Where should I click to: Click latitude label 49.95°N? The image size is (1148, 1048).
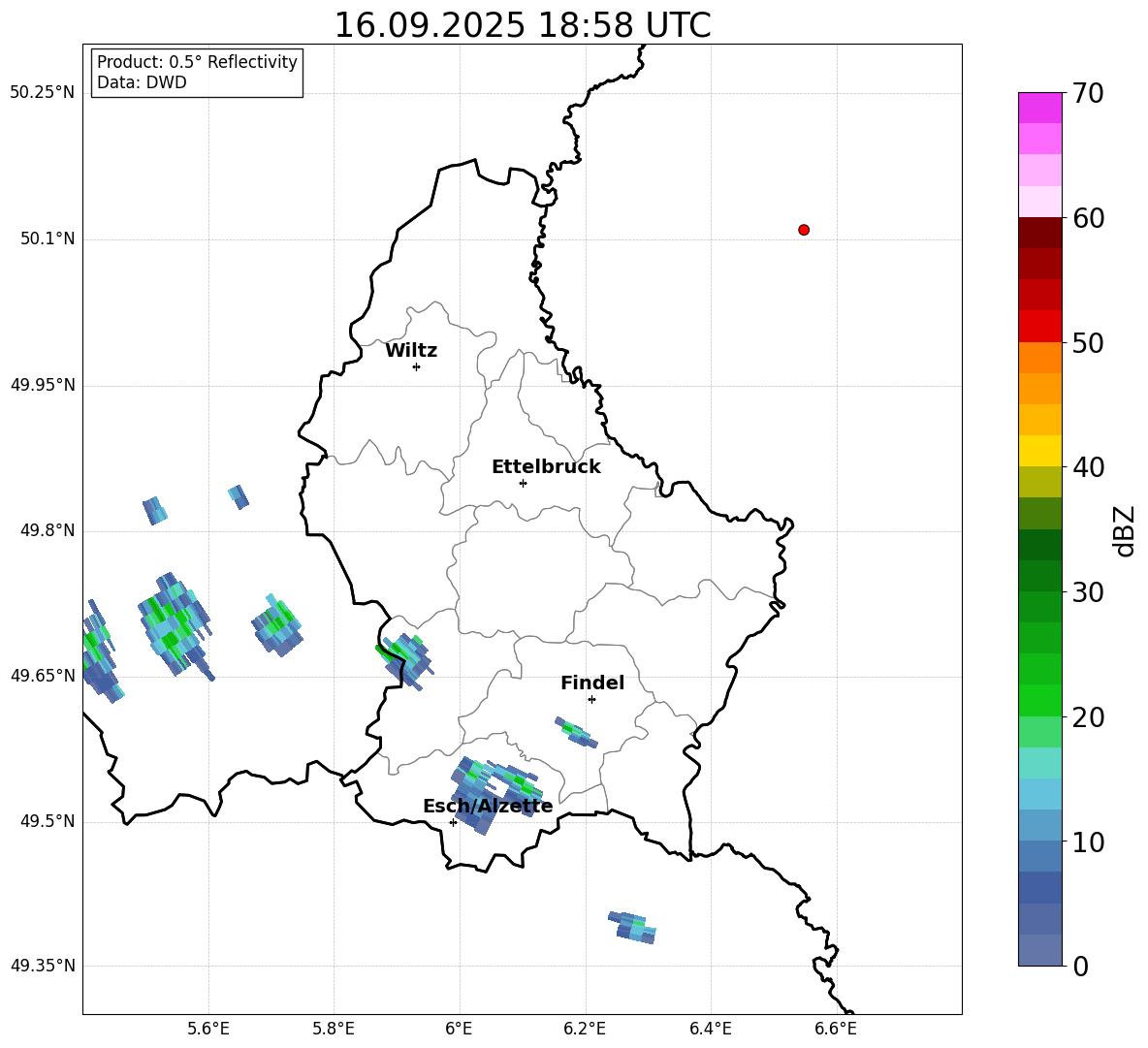pyautogui.click(x=43, y=385)
